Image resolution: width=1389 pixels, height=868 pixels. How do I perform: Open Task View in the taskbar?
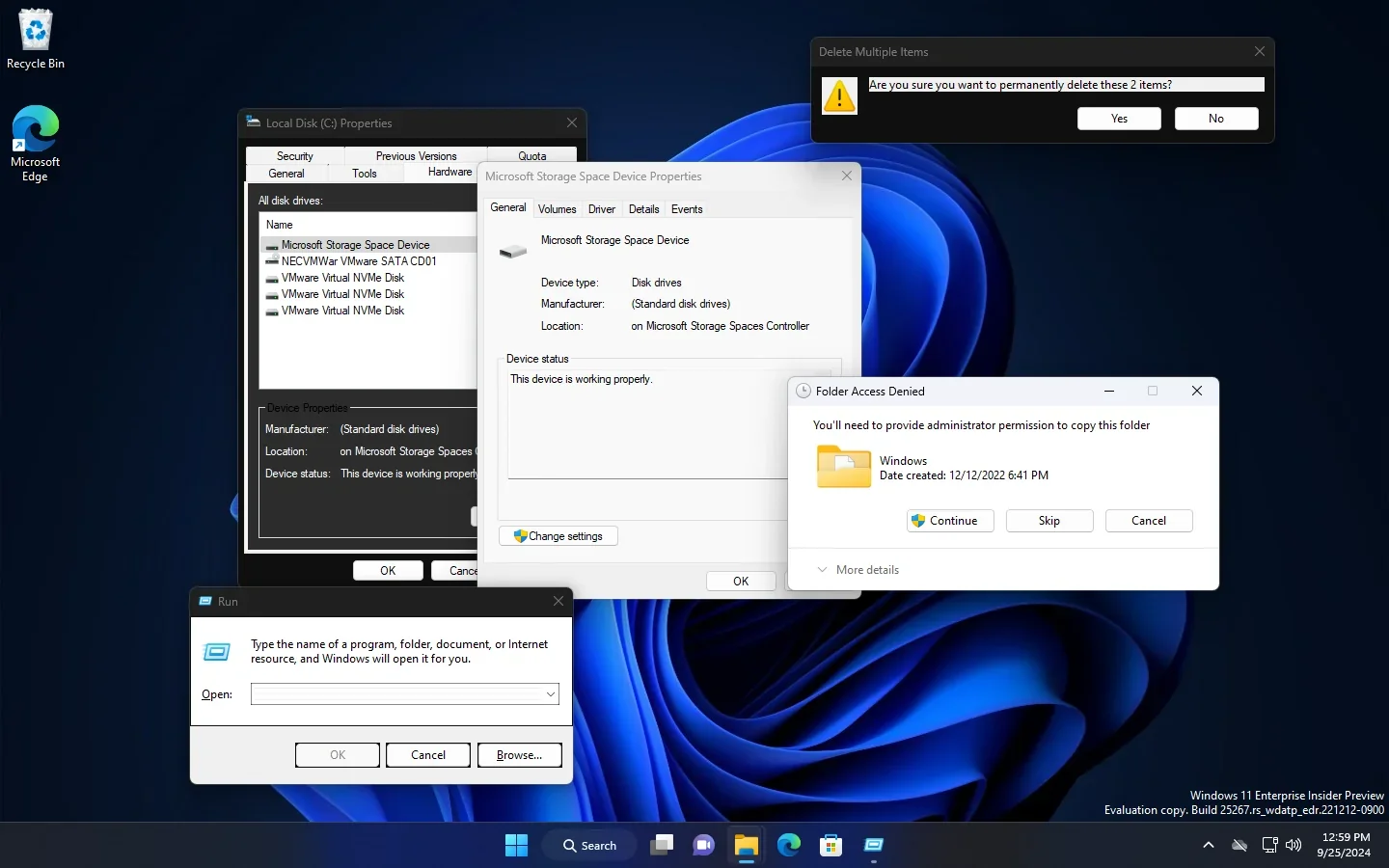click(x=662, y=846)
